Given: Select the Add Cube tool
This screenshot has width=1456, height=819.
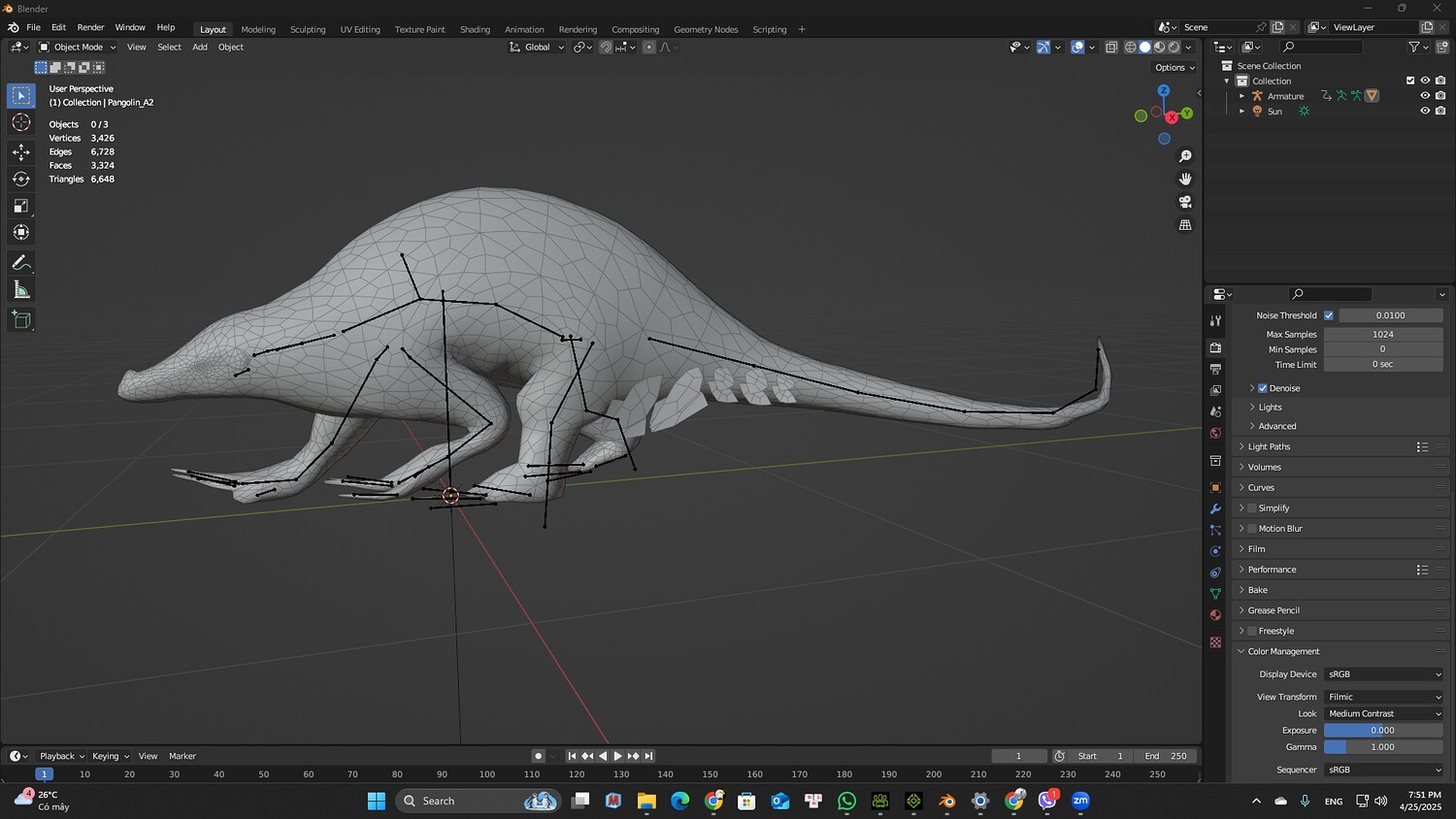Looking at the screenshot, I should pyautogui.click(x=21, y=320).
